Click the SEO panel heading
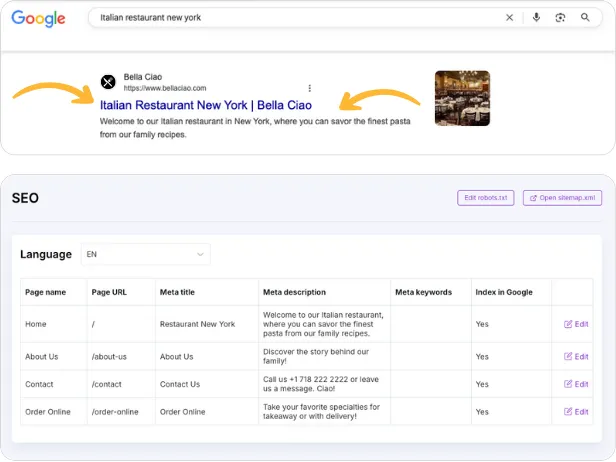Image resolution: width=616 pixels, height=462 pixels. (25, 198)
